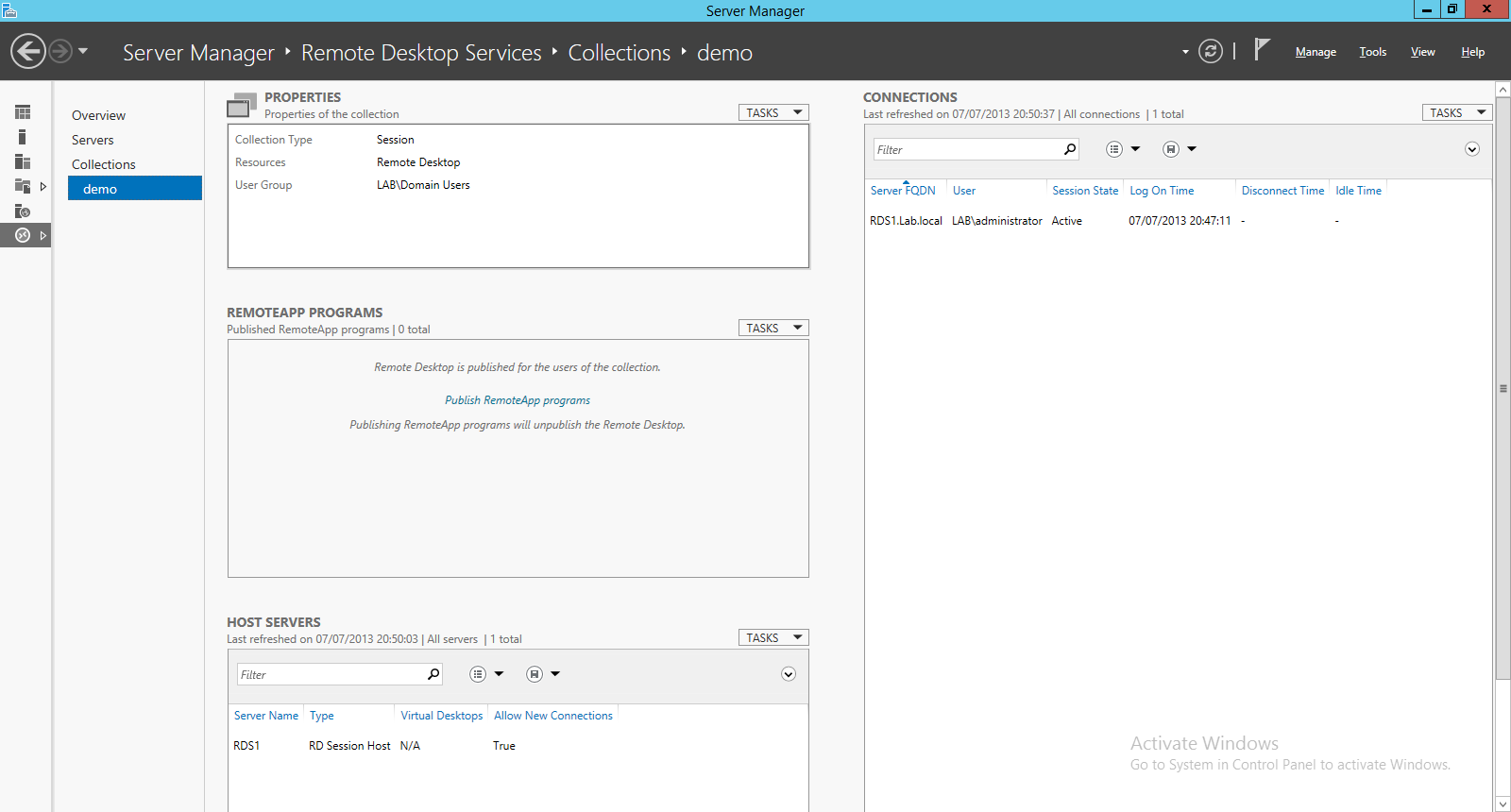The width and height of the screenshot is (1511, 812).
Task: Expand the Host Servers filter chevron
Action: click(x=789, y=674)
